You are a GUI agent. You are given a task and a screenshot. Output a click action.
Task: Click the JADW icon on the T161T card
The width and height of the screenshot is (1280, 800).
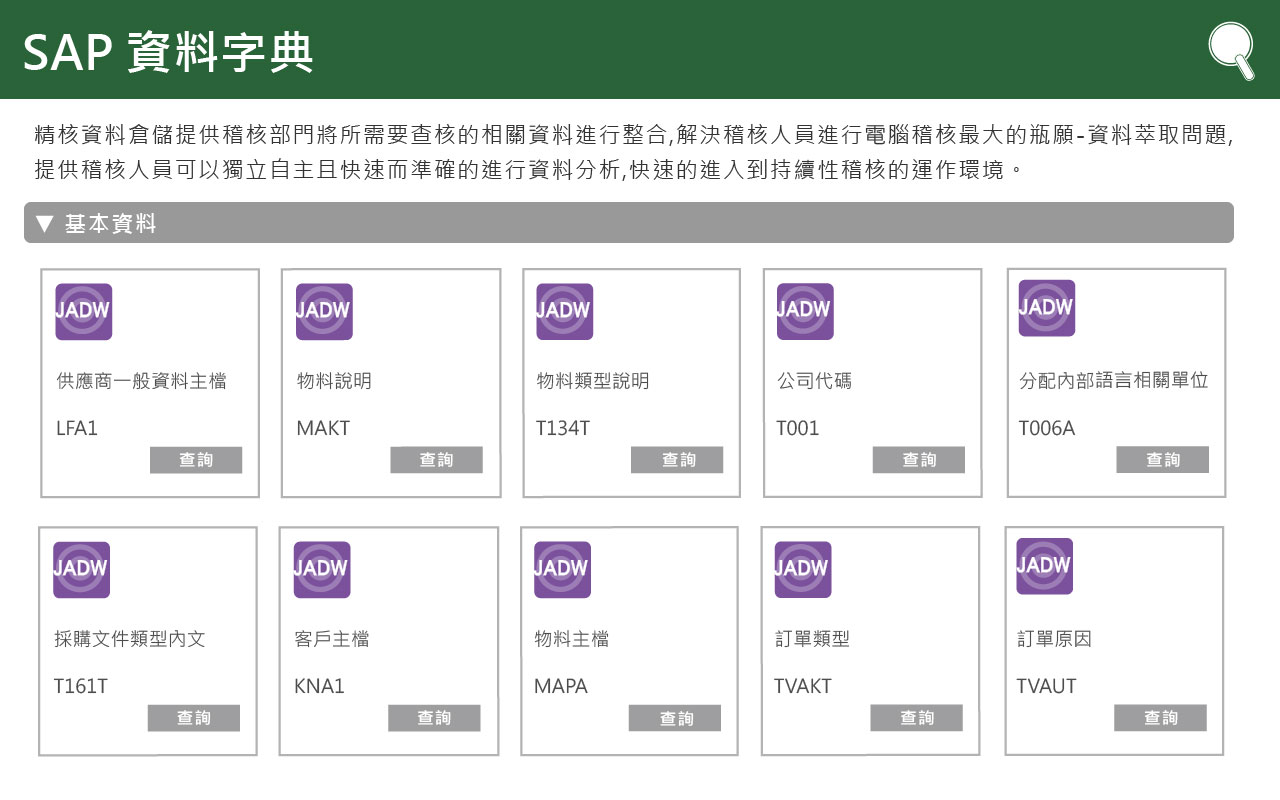pos(81,569)
